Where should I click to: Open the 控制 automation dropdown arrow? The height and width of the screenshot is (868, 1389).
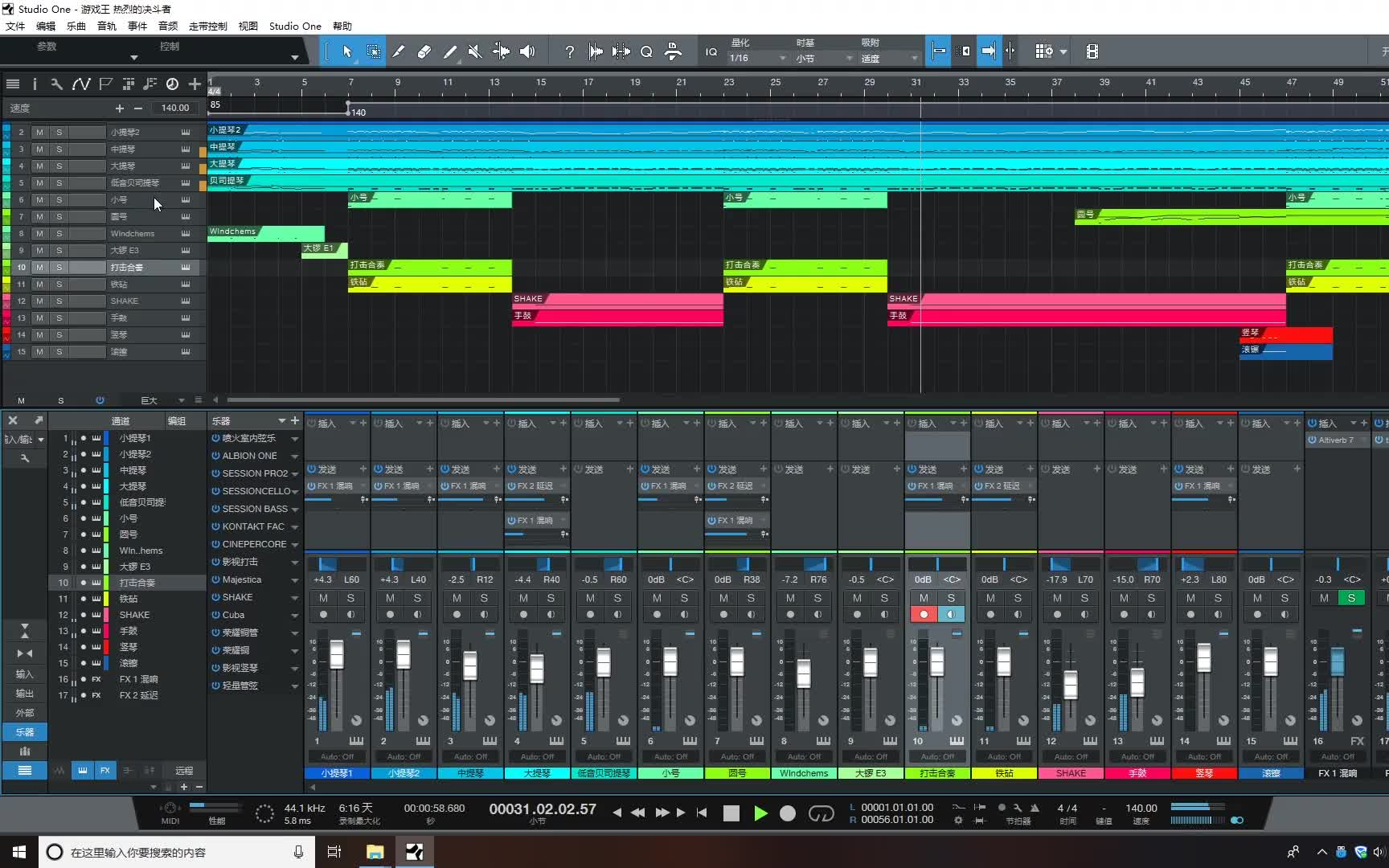(x=295, y=57)
